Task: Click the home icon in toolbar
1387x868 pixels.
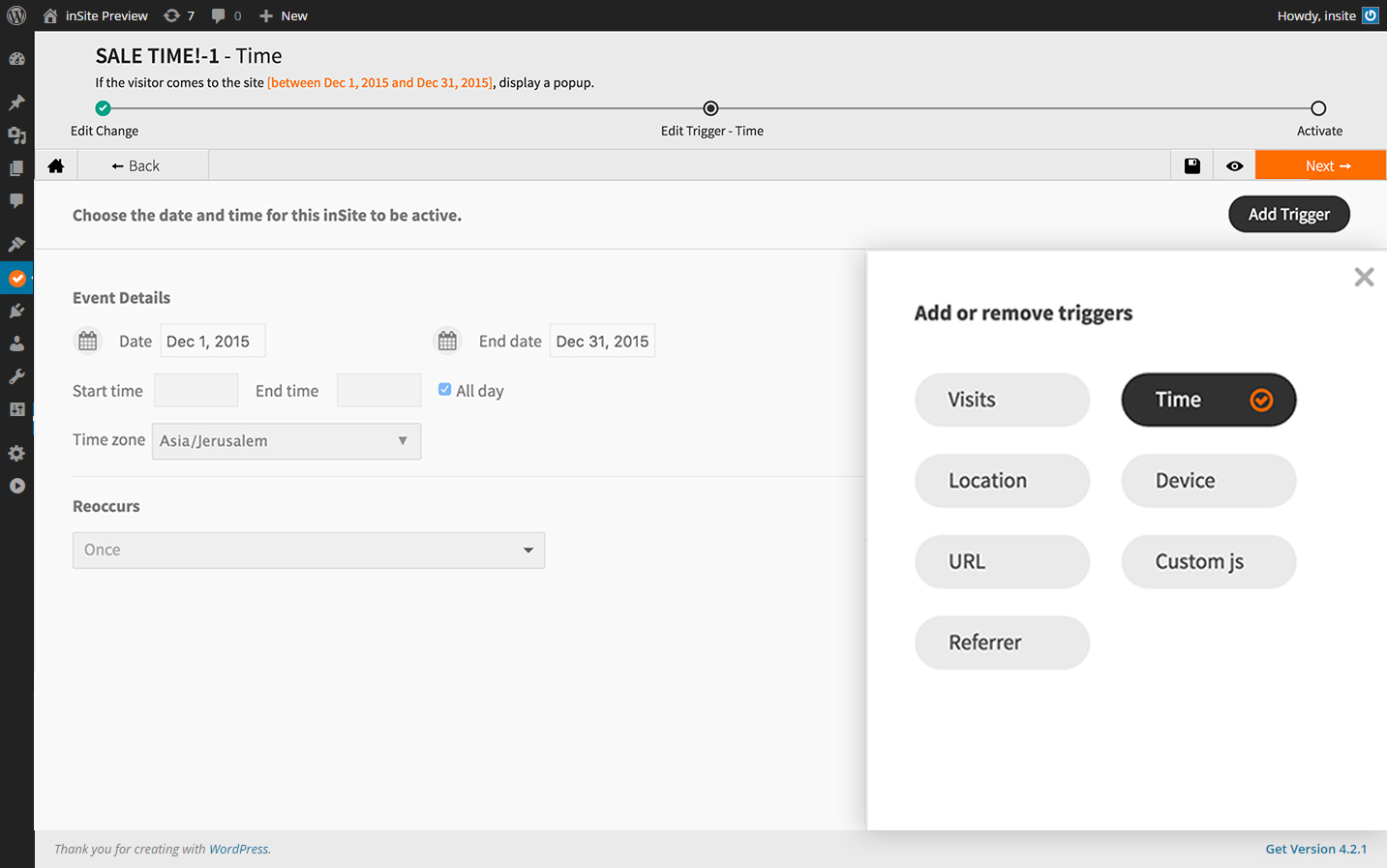Action: [x=56, y=165]
